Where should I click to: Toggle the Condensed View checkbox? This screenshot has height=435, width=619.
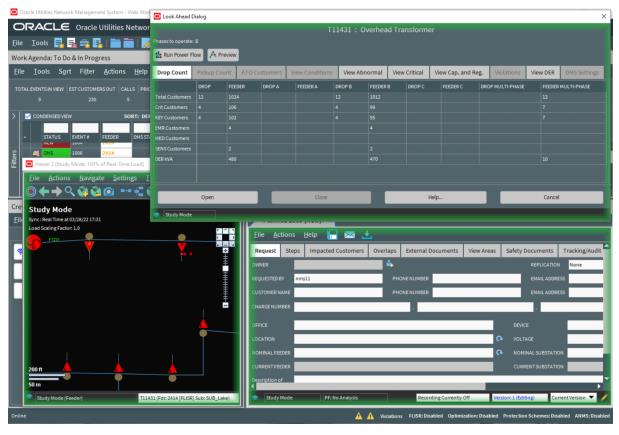pyautogui.click(x=28, y=116)
